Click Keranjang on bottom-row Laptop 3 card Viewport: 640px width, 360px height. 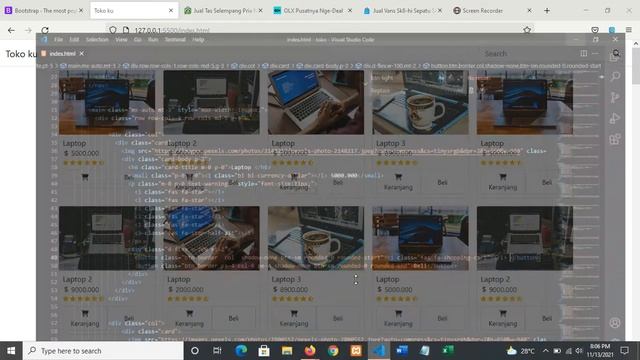293,318
